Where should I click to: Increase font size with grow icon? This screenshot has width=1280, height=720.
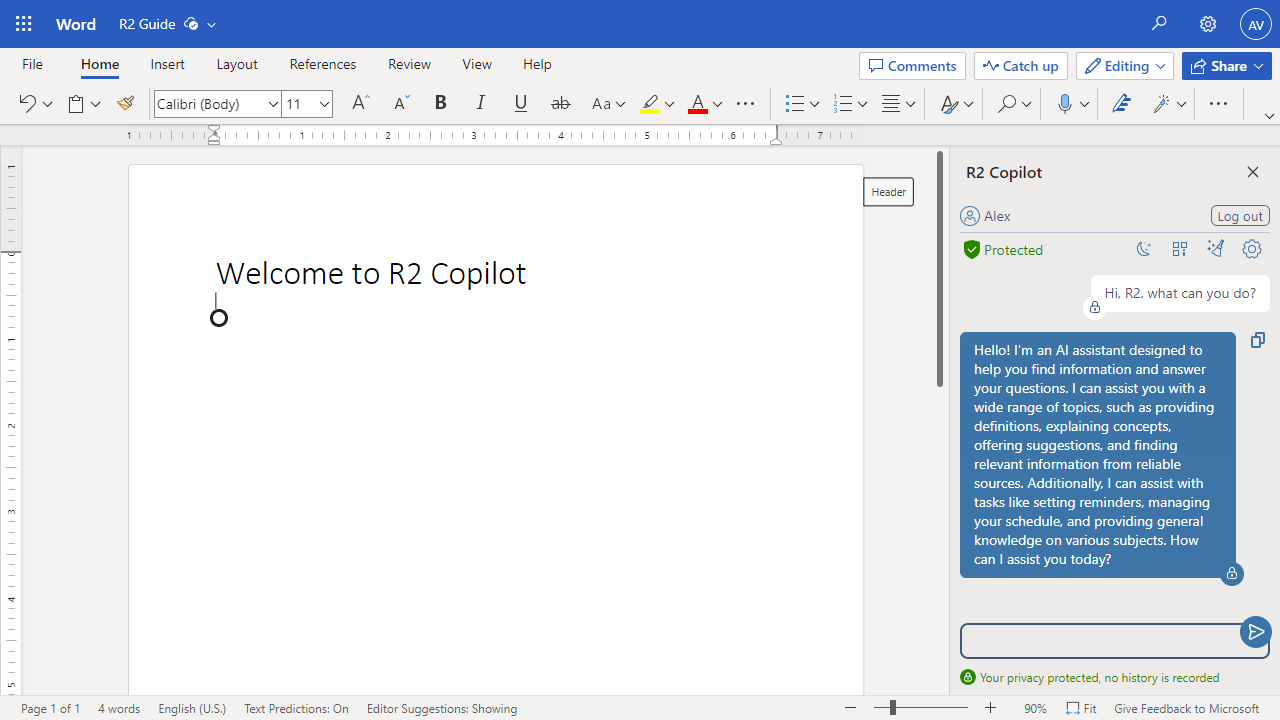coord(361,104)
